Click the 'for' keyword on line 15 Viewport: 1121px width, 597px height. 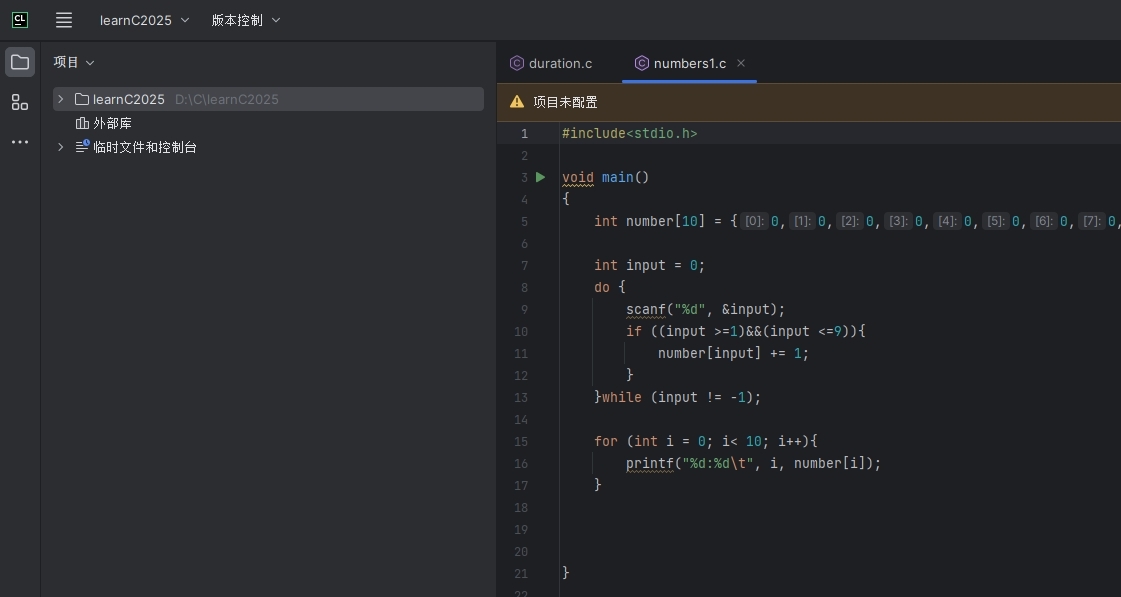[606, 441]
